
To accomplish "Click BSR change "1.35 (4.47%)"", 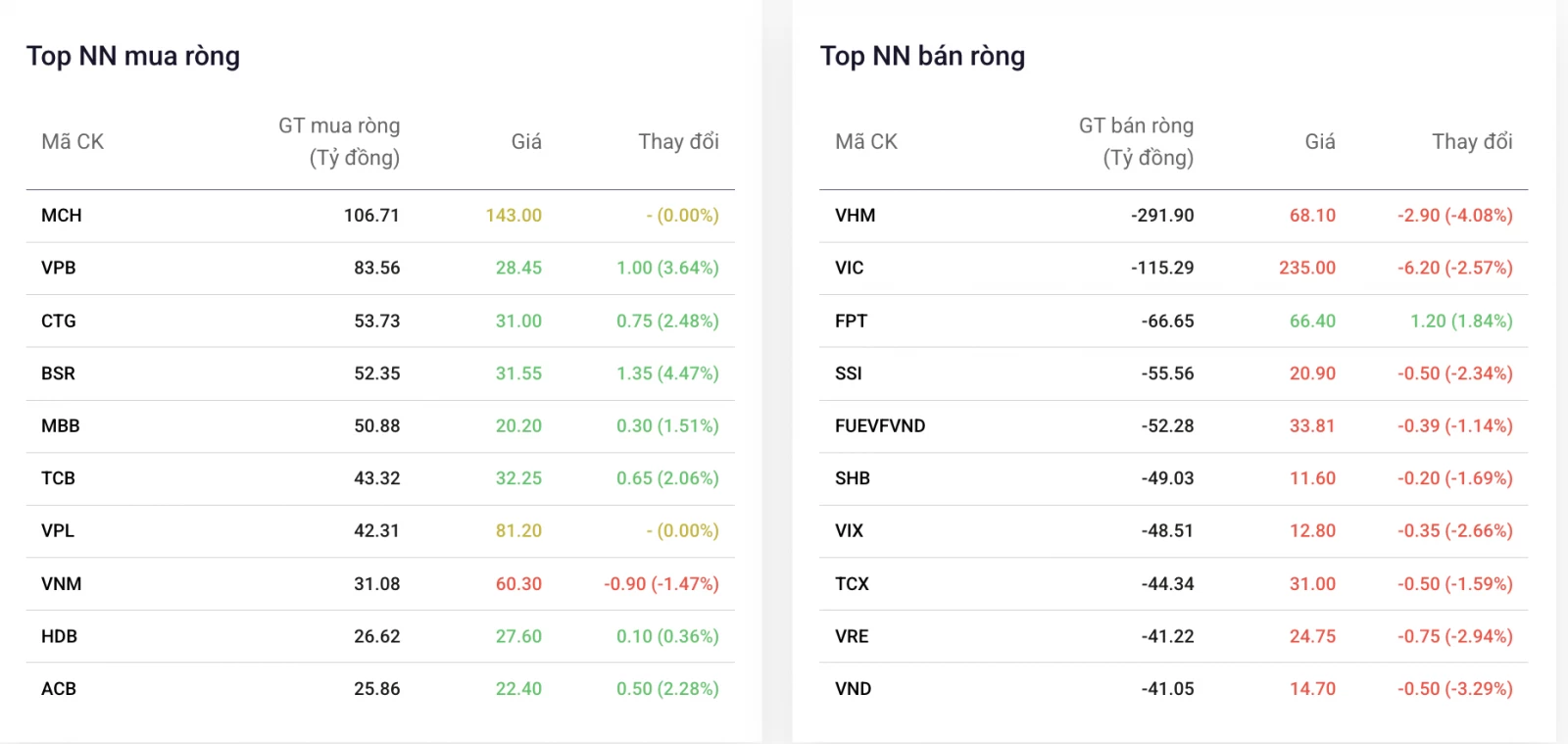I will (x=667, y=373).
